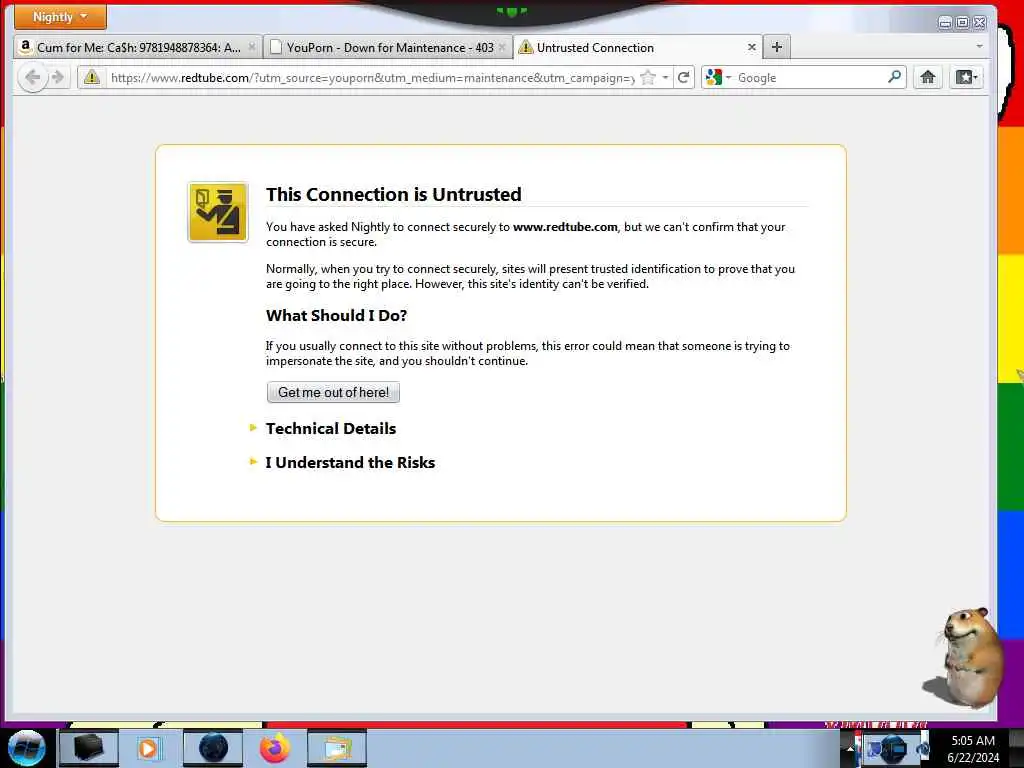Image resolution: width=1024 pixels, height=768 pixels.
Task: Go back to the previous page
Action: tap(33, 78)
